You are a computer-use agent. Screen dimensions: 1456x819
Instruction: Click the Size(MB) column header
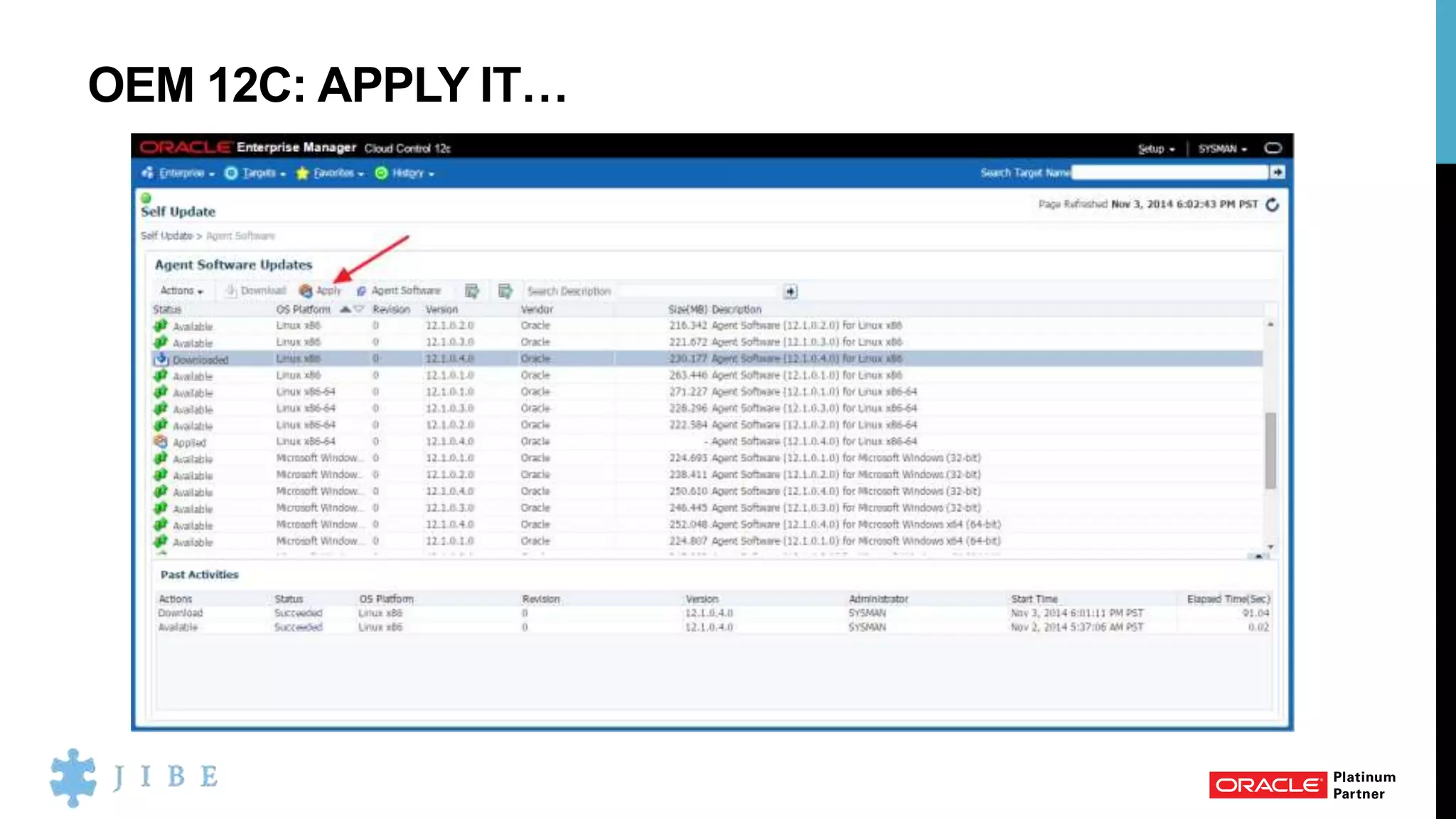click(x=687, y=309)
